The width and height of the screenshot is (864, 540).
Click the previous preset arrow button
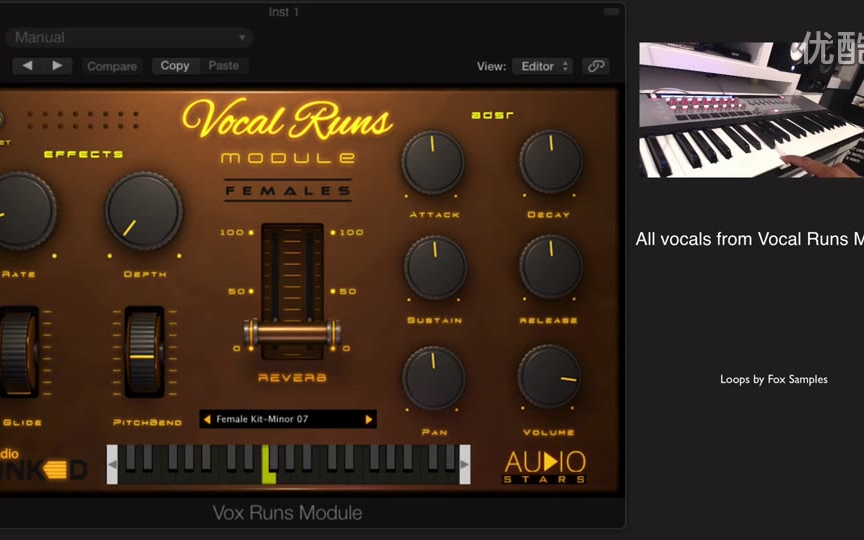[27, 66]
